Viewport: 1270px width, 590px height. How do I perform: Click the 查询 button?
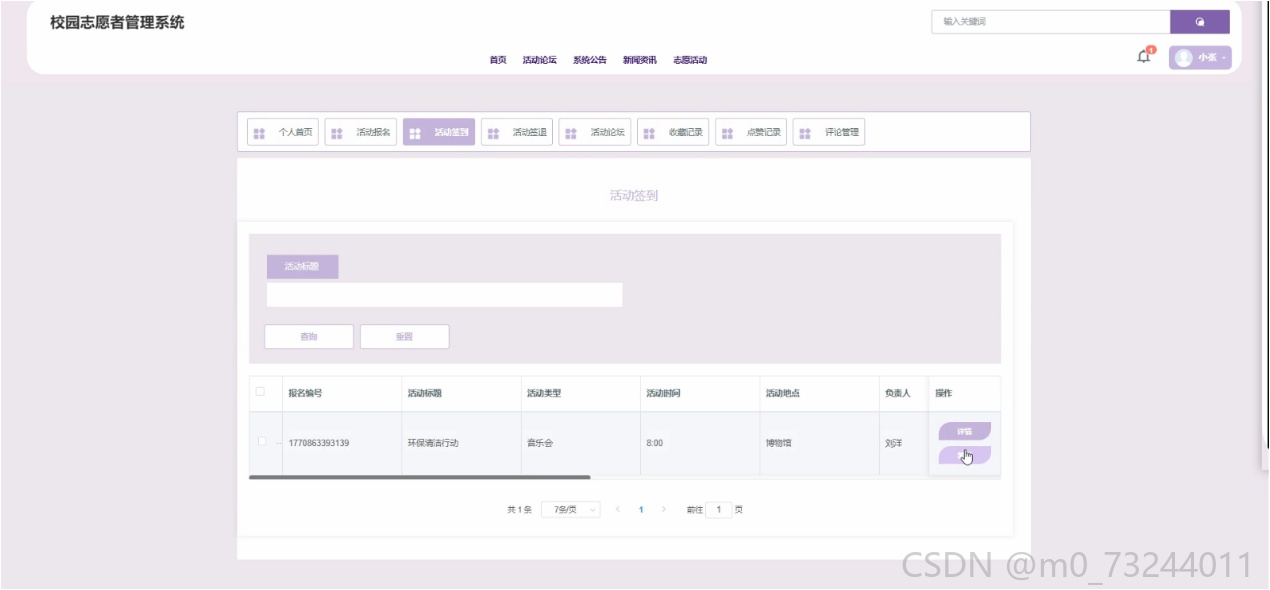coord(309,337)
